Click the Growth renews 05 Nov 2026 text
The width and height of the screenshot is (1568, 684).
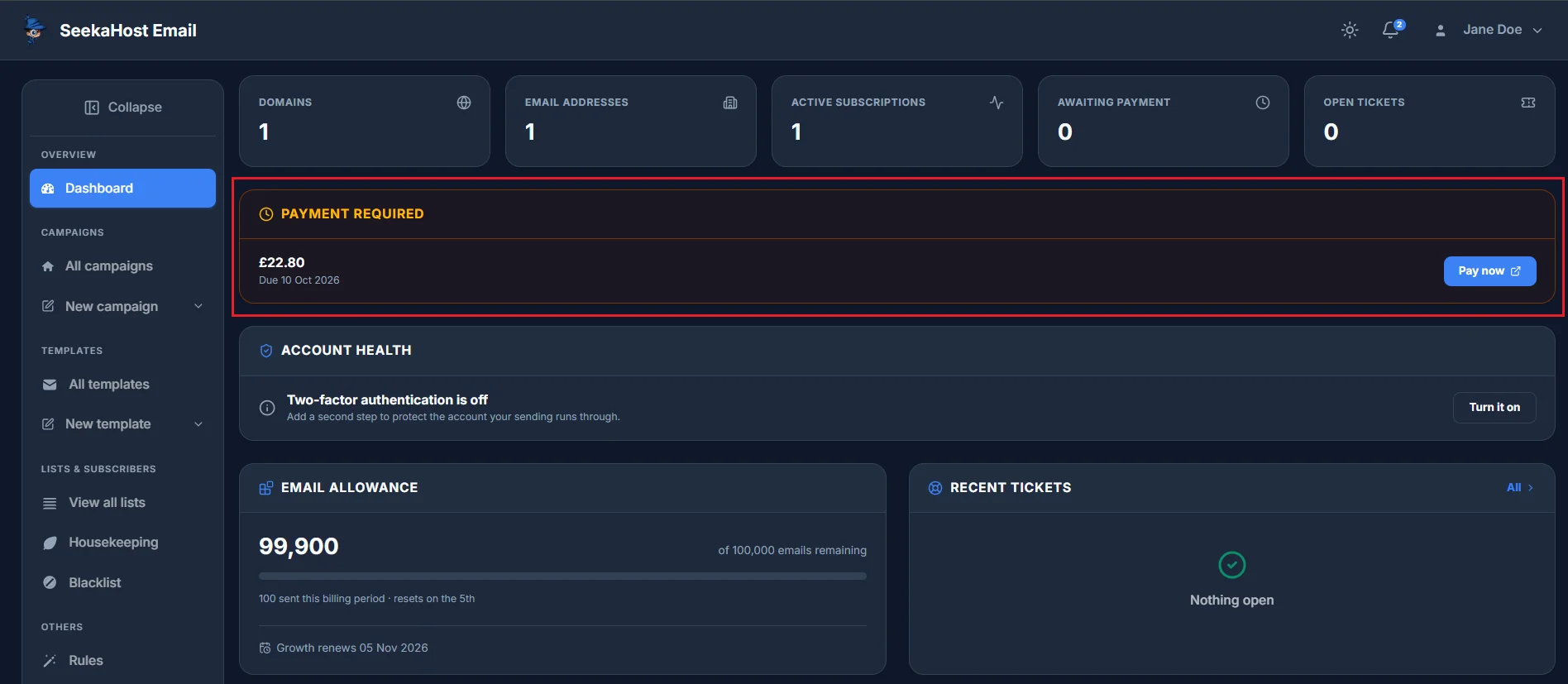352,648
